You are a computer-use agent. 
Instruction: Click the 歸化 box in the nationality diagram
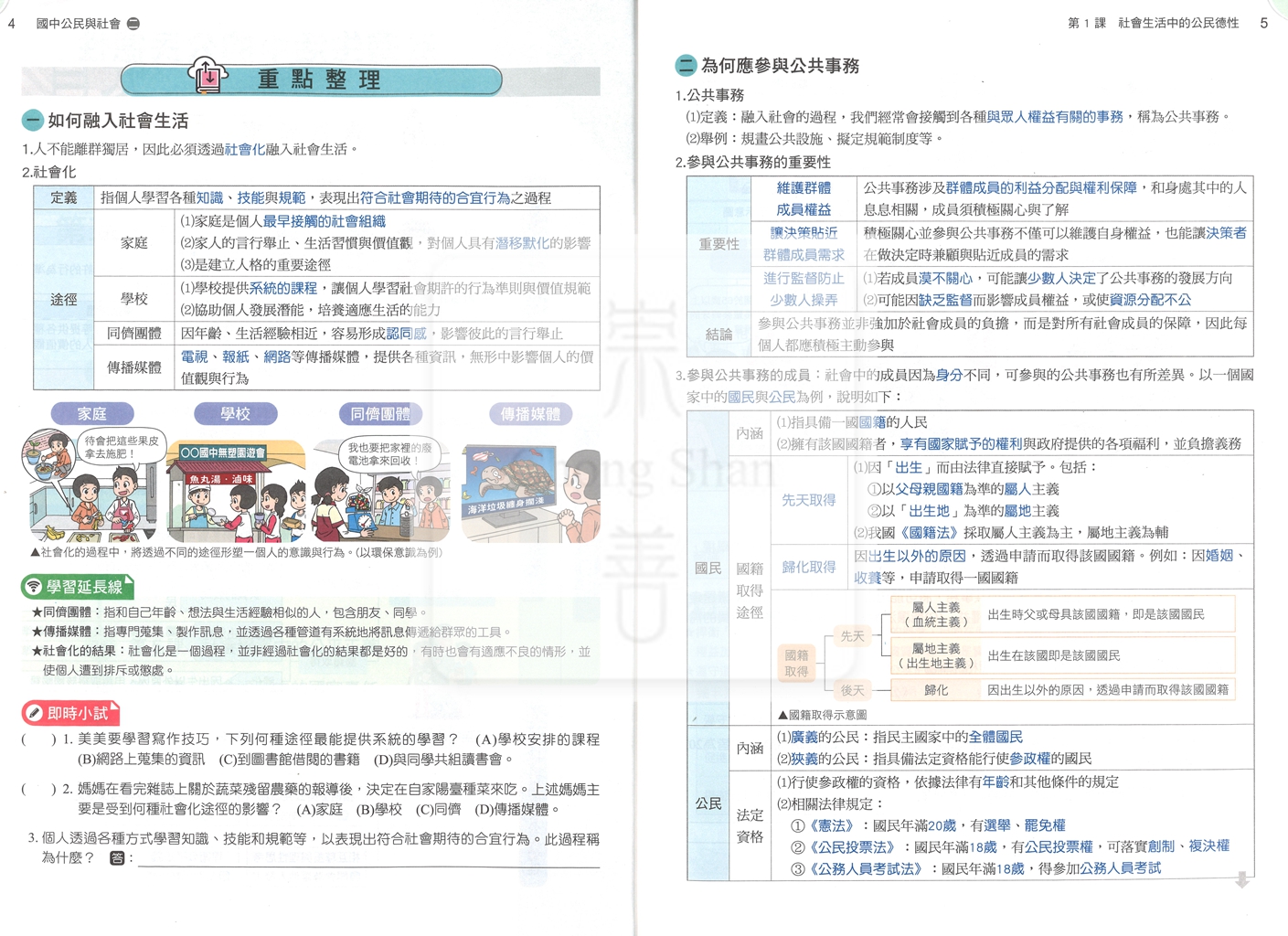(x=935, y=690)
